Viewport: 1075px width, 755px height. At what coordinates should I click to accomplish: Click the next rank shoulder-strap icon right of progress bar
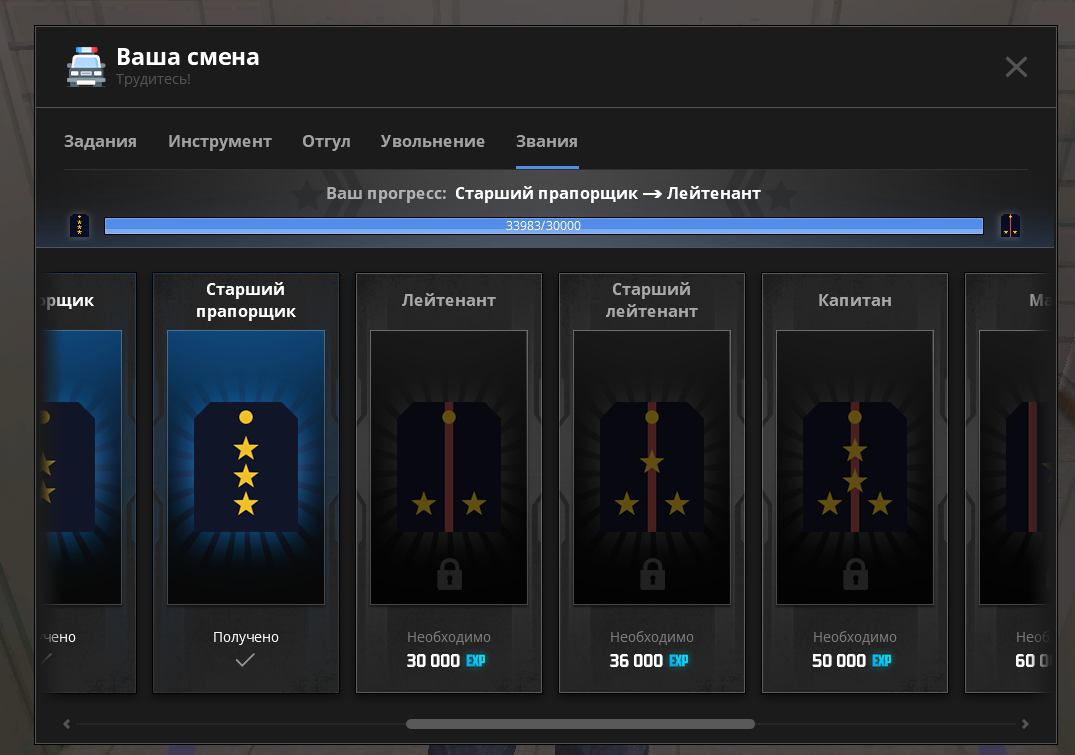1010,226
